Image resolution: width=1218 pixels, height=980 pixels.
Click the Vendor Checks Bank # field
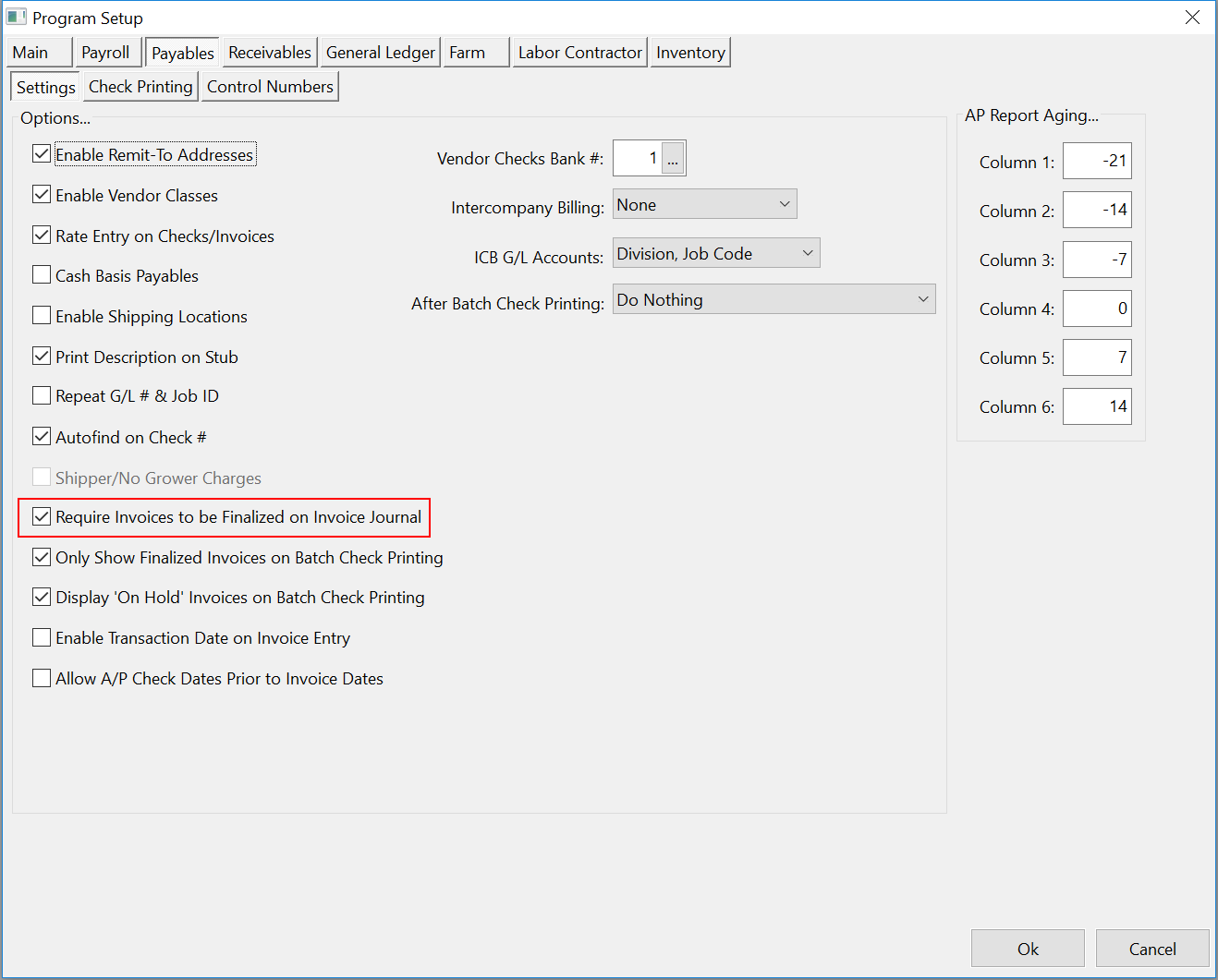(638, 159)
